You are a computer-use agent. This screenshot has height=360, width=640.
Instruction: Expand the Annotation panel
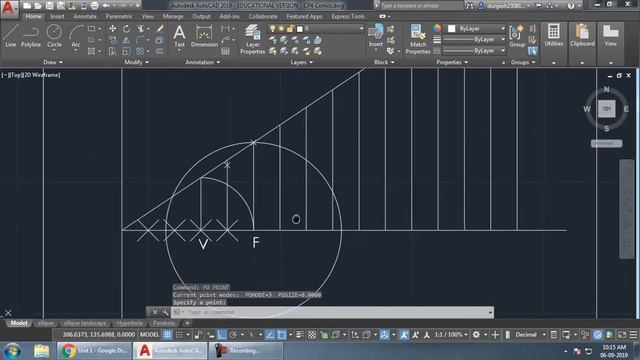(203, 62)
